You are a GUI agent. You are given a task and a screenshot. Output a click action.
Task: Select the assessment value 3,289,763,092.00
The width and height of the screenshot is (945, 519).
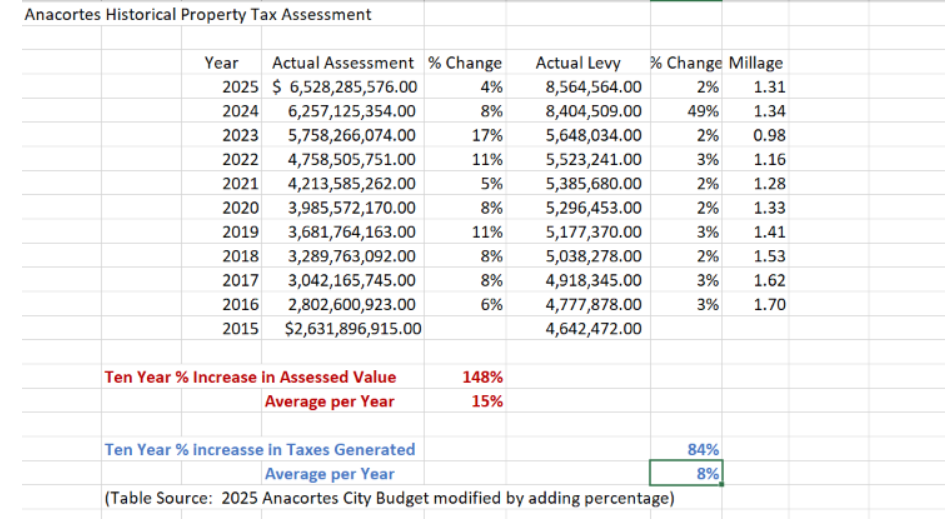(x=351, y=256)
